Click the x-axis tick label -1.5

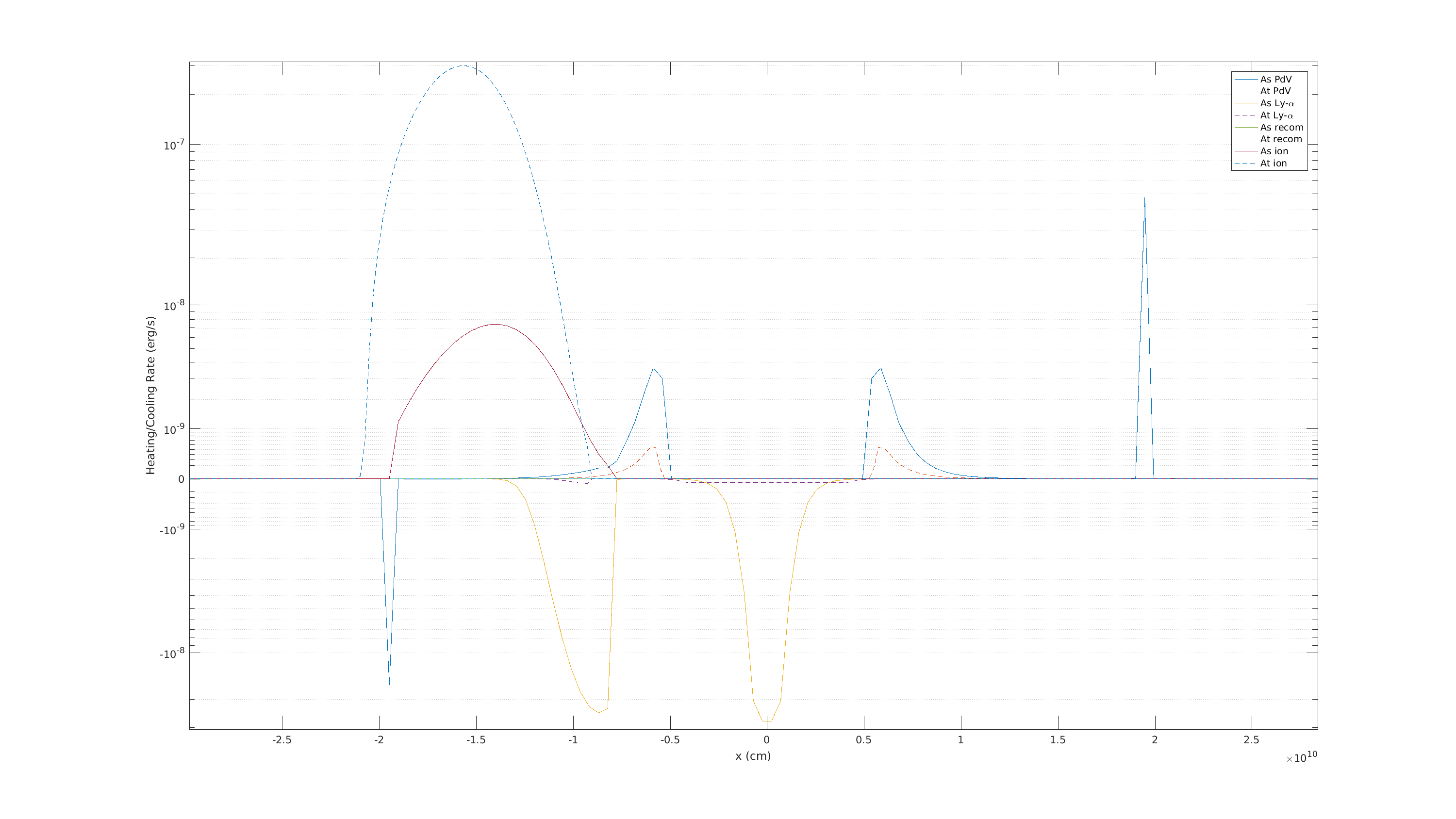[x=476, y=740]
